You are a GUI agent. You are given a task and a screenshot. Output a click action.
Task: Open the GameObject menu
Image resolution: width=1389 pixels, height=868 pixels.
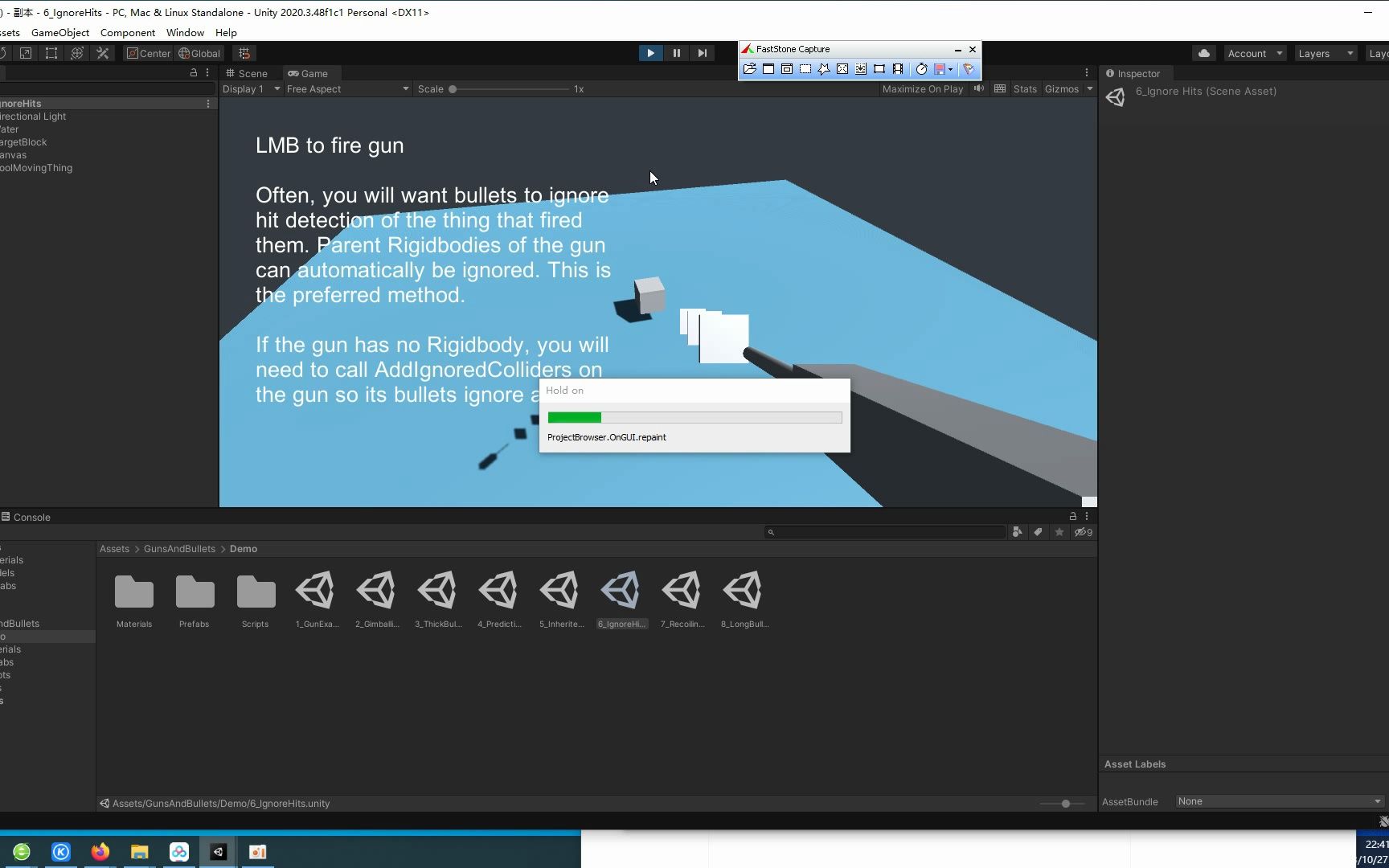(x=59, y=33)
